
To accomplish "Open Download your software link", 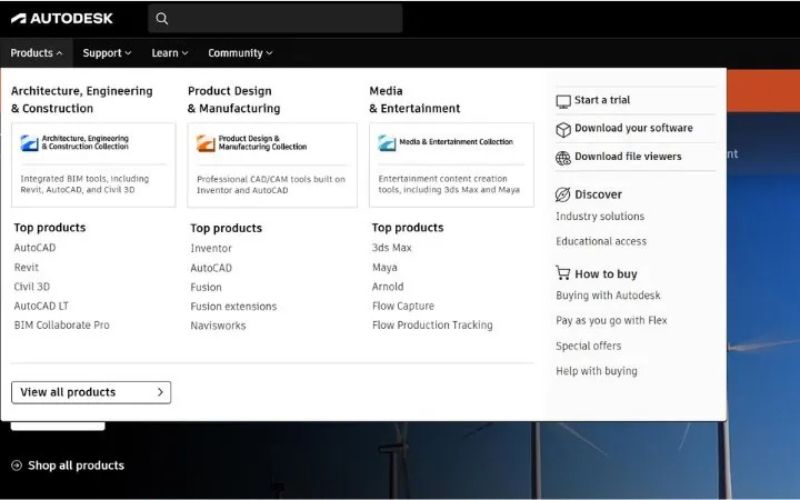I will click(x=634, y=128).
